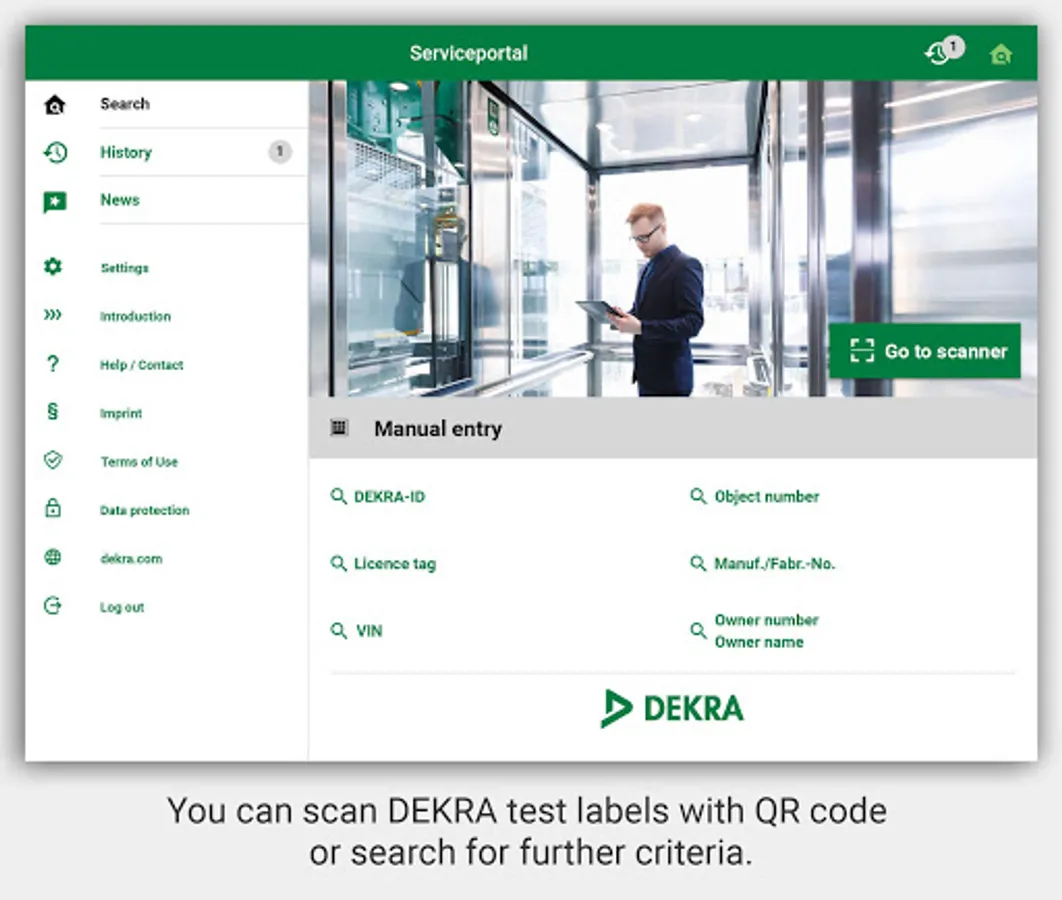This screenshot has height=900, width=1062.
Task: Click the Settings gear icon
Action: pyautogui.click(x=53, y=267)
